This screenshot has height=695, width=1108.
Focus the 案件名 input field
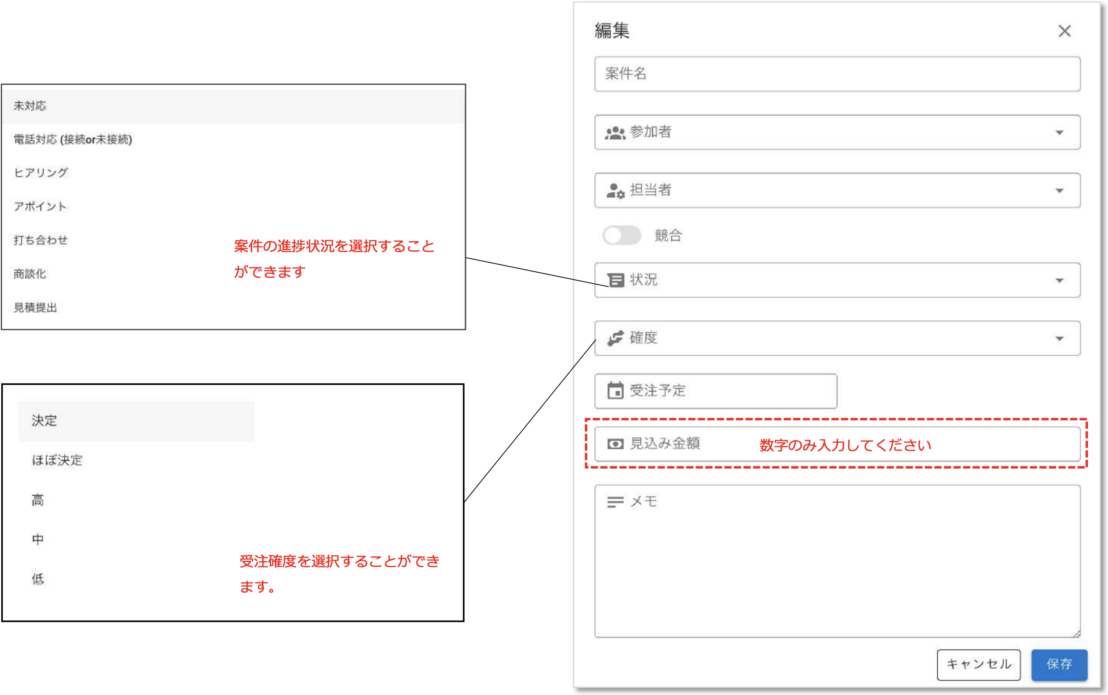[x=837, y=74]
